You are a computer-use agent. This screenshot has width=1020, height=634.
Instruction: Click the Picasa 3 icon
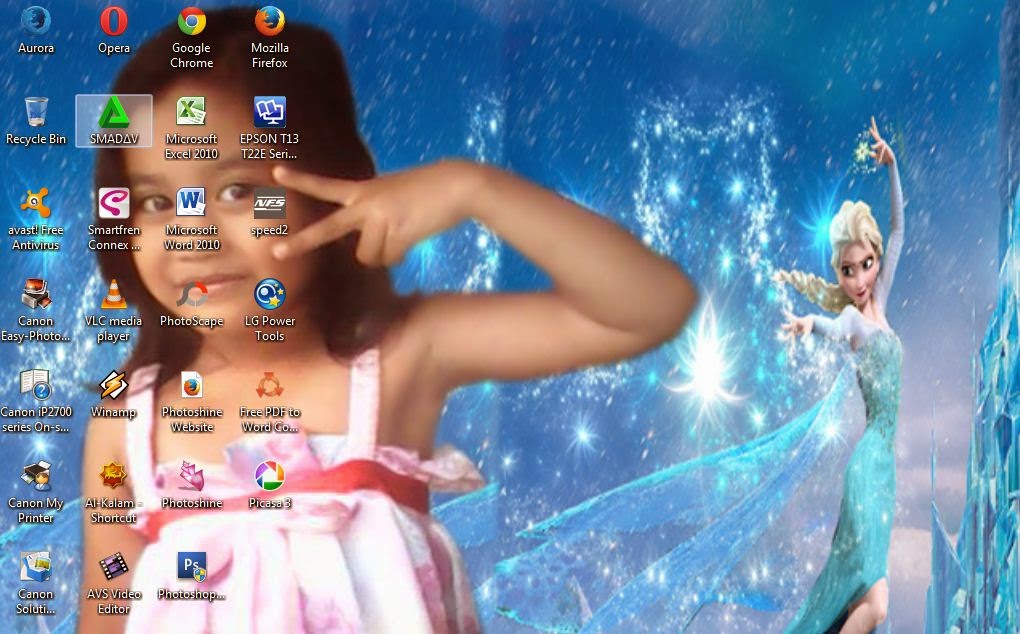click(x=269, y=476)
